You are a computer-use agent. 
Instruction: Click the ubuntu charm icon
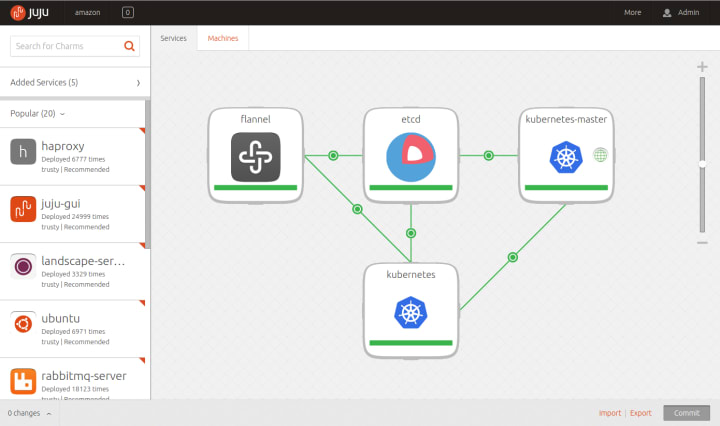coord(23,324)
